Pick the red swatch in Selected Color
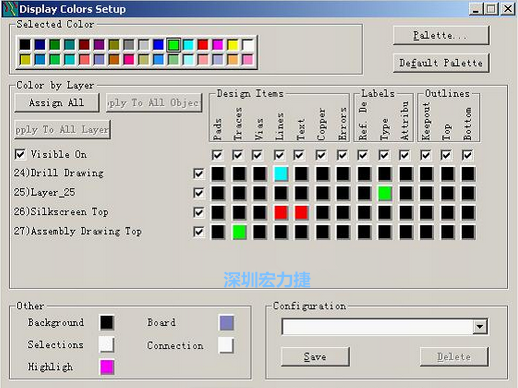This screenshot has width=518, height=388. pyautogui.click(x=203, y=45)
